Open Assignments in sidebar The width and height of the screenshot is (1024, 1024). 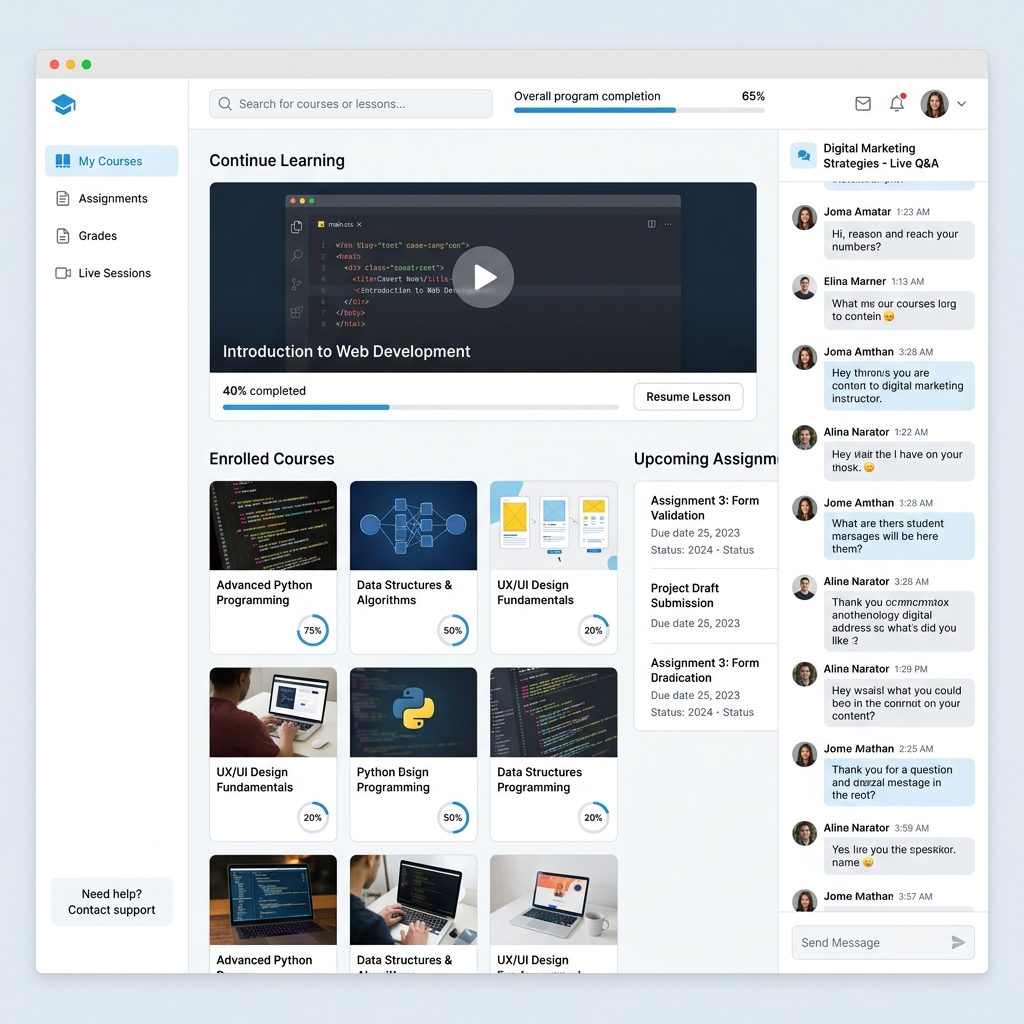(x=112, y=199)
